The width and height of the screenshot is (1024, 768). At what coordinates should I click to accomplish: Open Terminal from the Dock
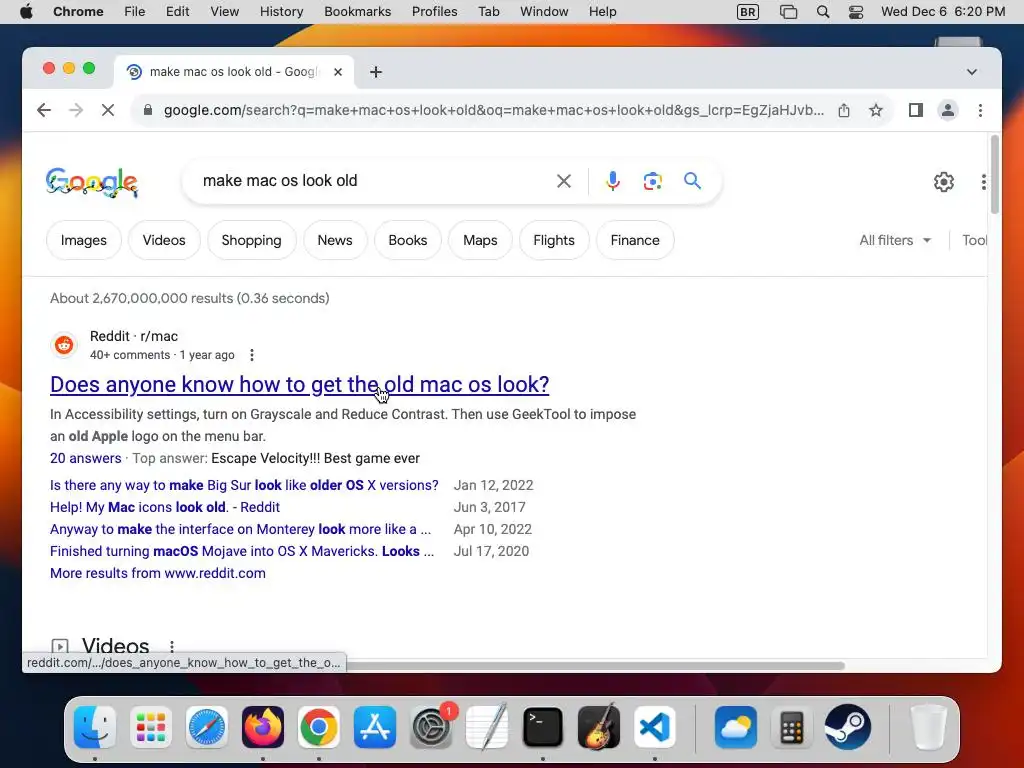(543, 727)
